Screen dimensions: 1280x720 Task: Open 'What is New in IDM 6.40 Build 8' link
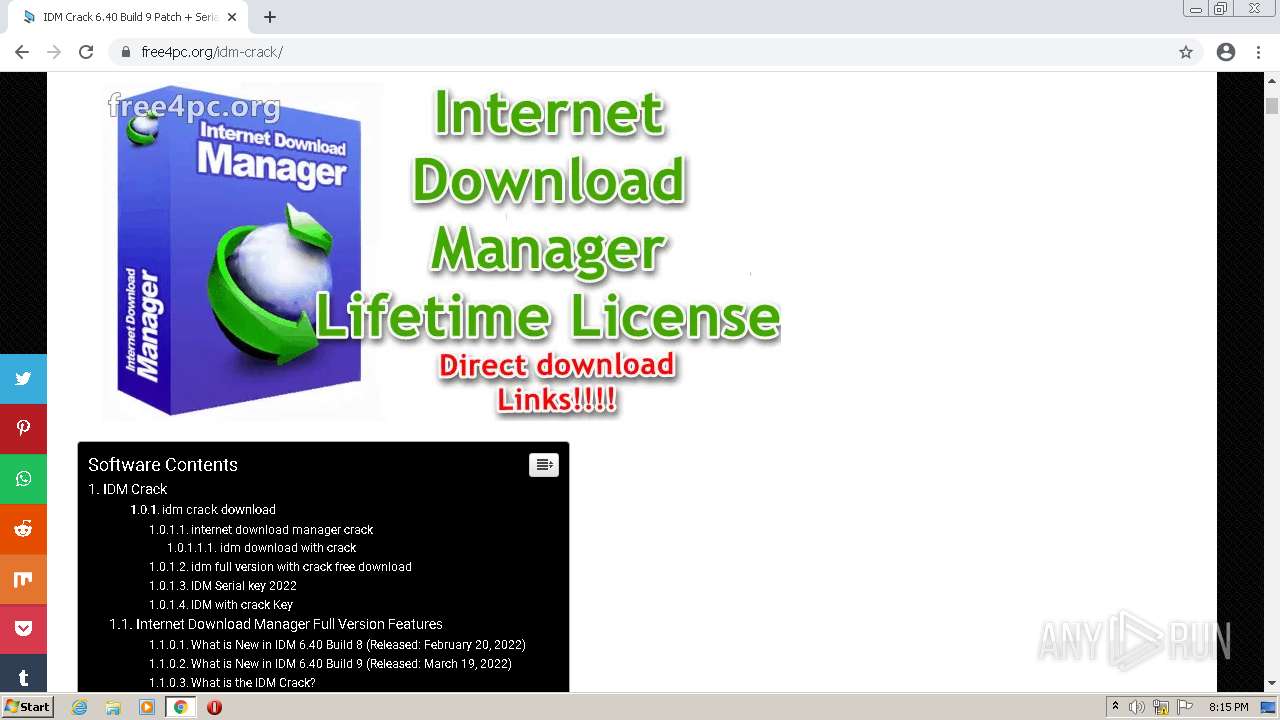(x=337, y=645)
